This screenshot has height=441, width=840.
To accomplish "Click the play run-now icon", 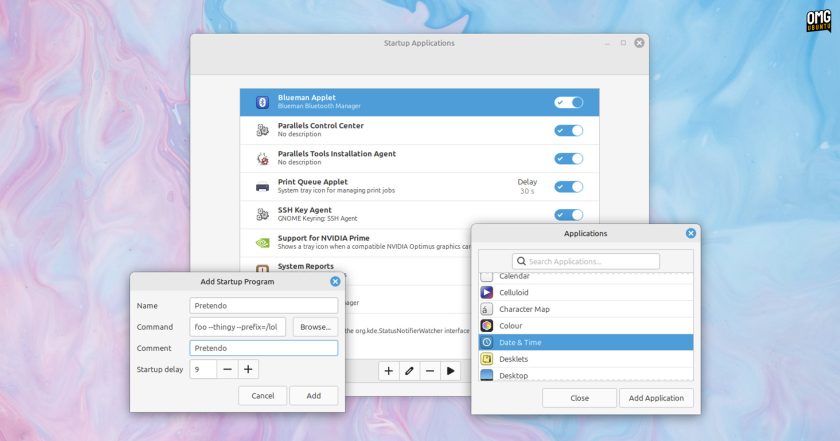I will 451,371.
